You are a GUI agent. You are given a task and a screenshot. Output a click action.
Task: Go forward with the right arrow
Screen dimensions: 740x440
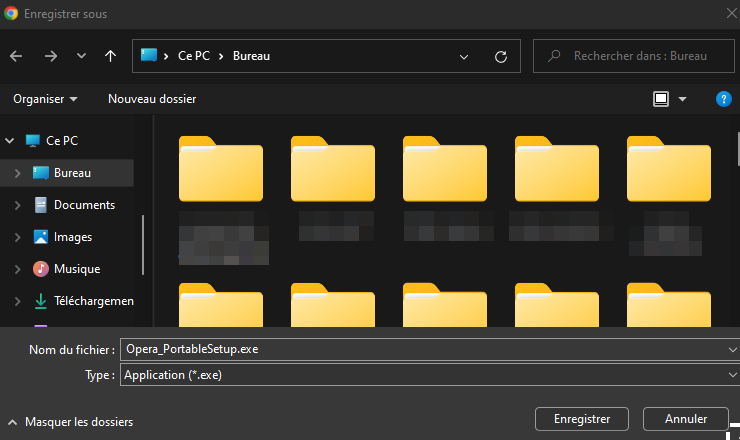coord(50,56)
